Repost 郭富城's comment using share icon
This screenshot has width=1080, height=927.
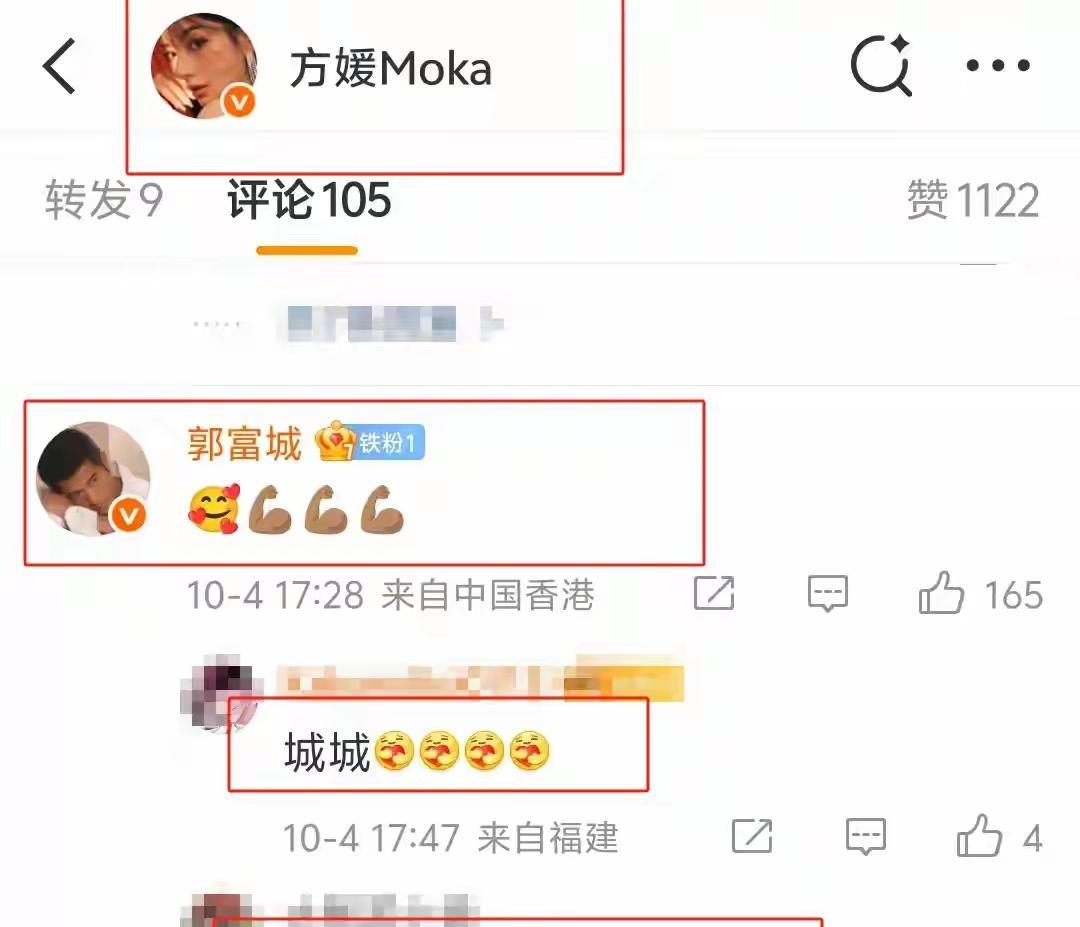(714, 593)
